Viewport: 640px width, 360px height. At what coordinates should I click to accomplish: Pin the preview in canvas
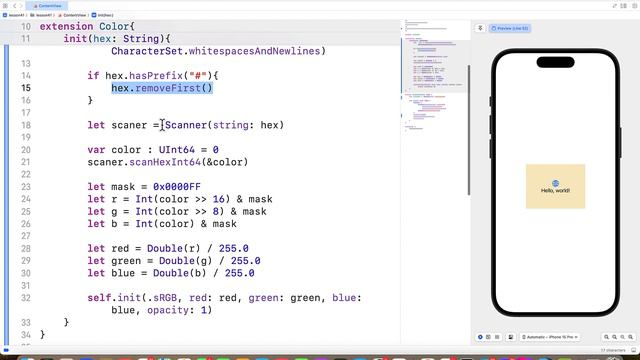(x=480, y=28)
